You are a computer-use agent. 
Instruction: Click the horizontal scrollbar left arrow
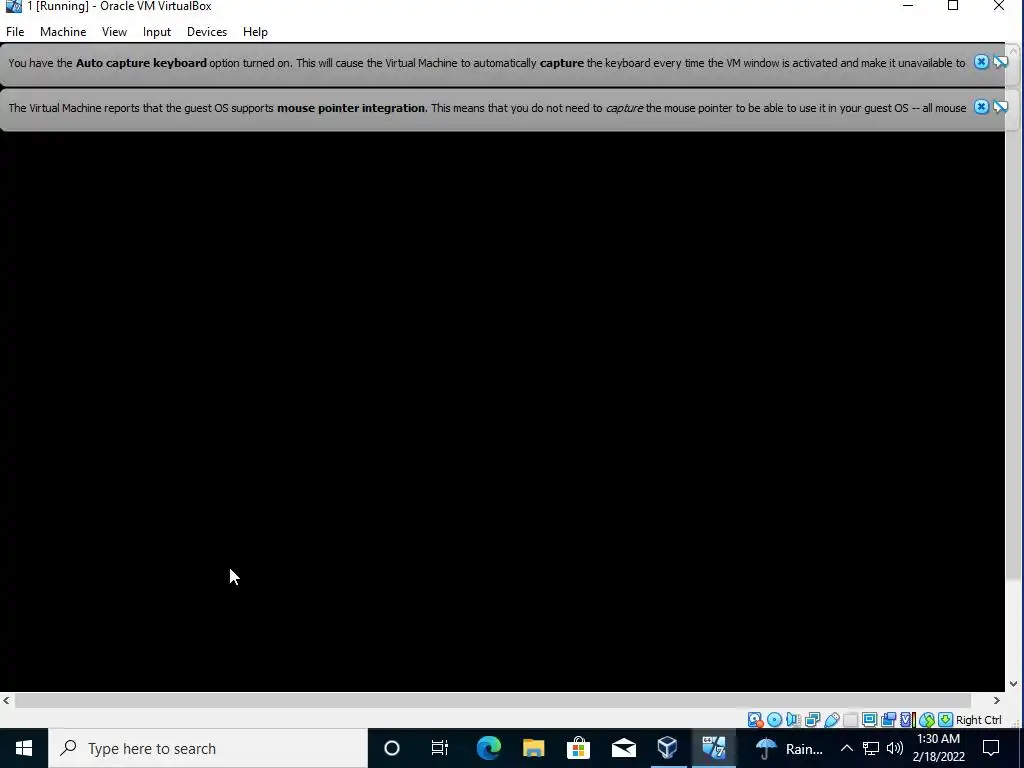(7, 700)
